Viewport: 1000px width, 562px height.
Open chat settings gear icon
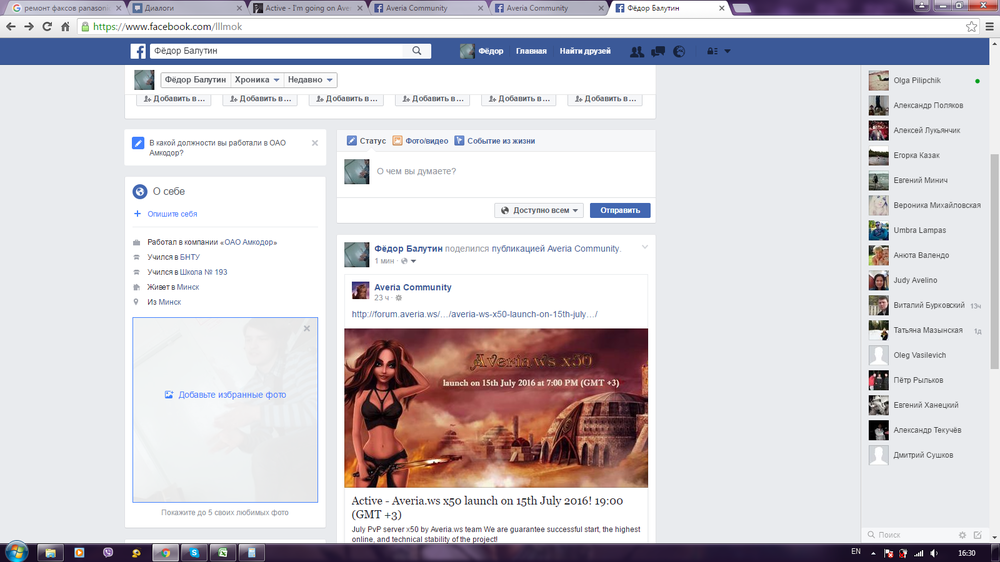[x=962, y=535]
